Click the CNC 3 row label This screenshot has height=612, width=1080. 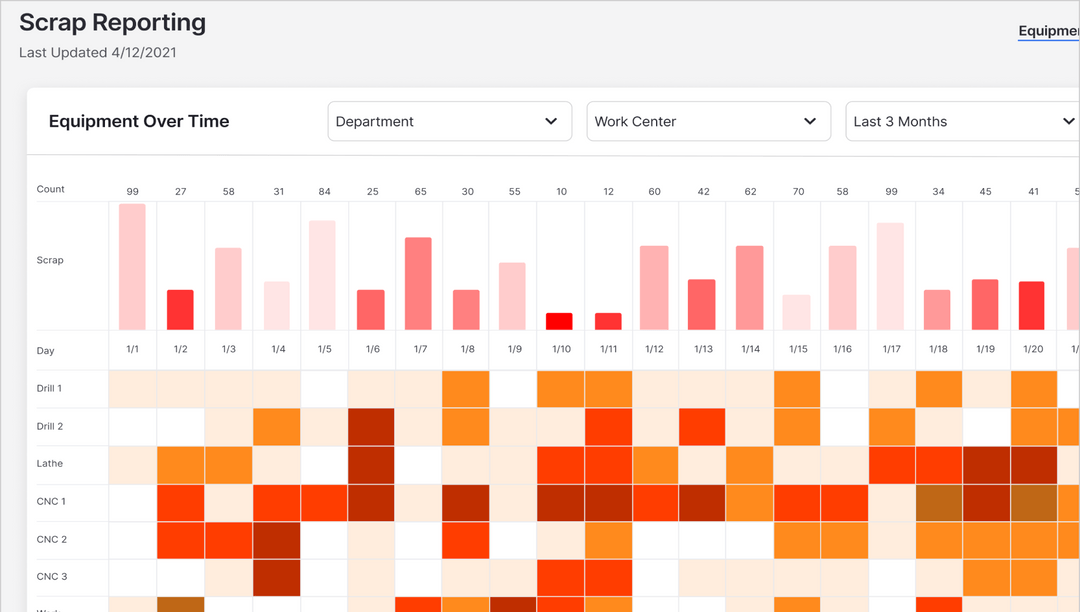click(52, 576)
